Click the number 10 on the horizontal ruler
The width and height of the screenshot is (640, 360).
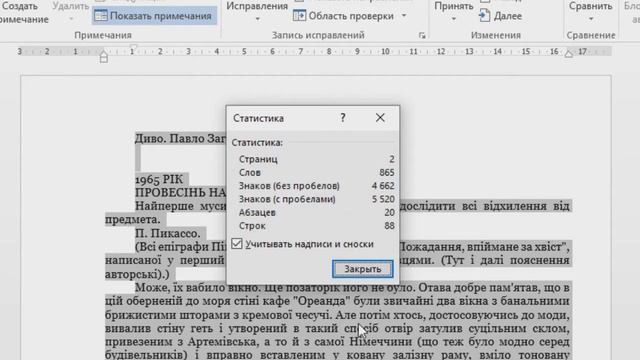click(385, 51)
